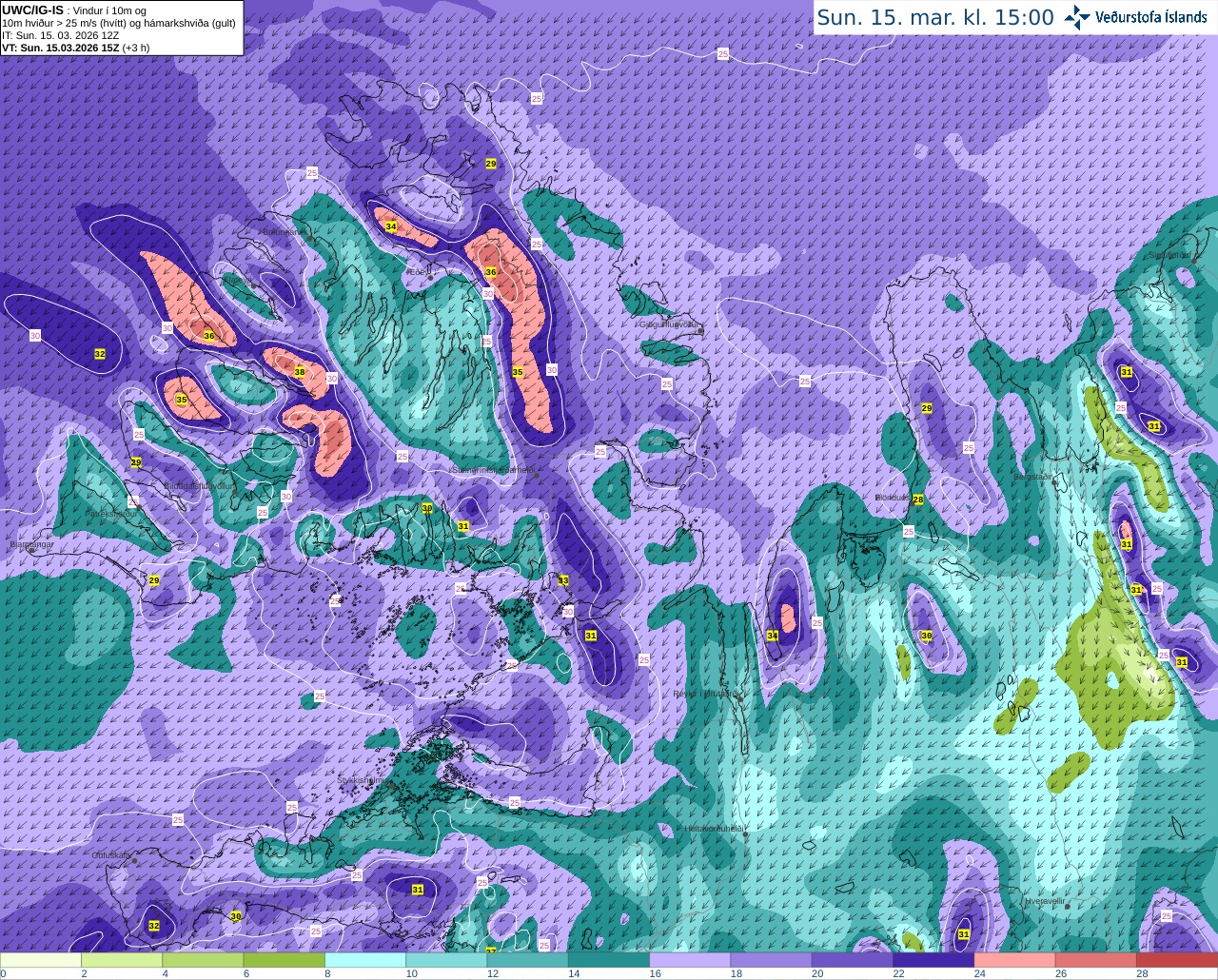Click the Siglufjörður station label

point(1170,255)
